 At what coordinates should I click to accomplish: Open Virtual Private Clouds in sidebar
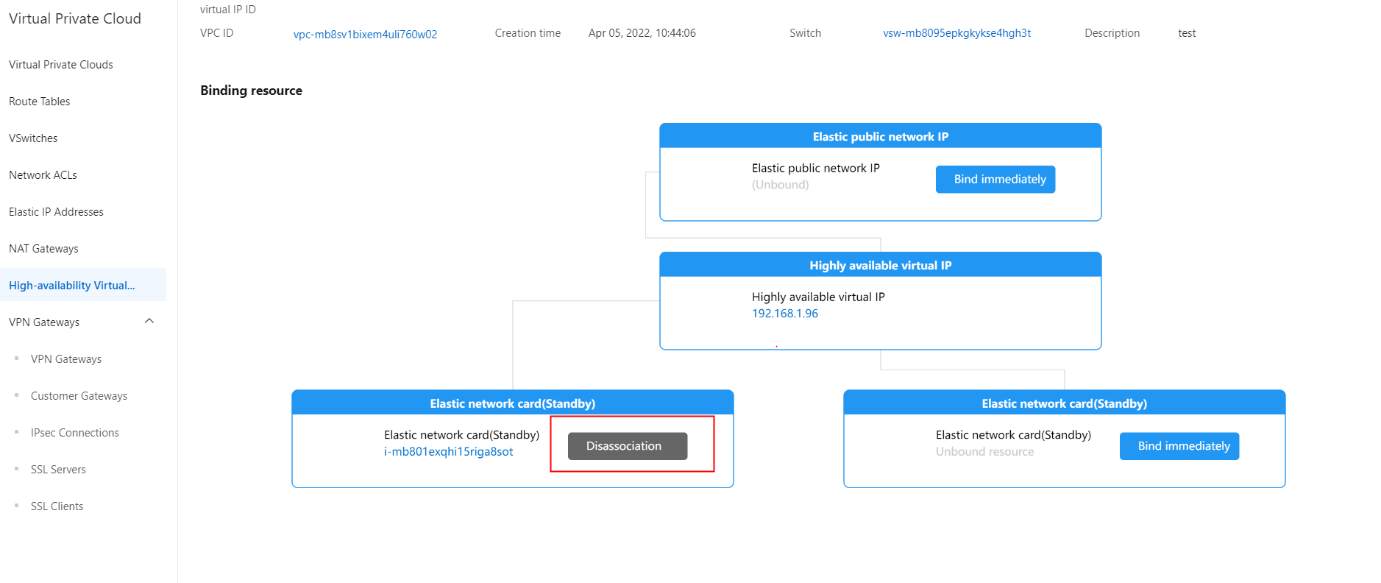(x=61, y=64)
